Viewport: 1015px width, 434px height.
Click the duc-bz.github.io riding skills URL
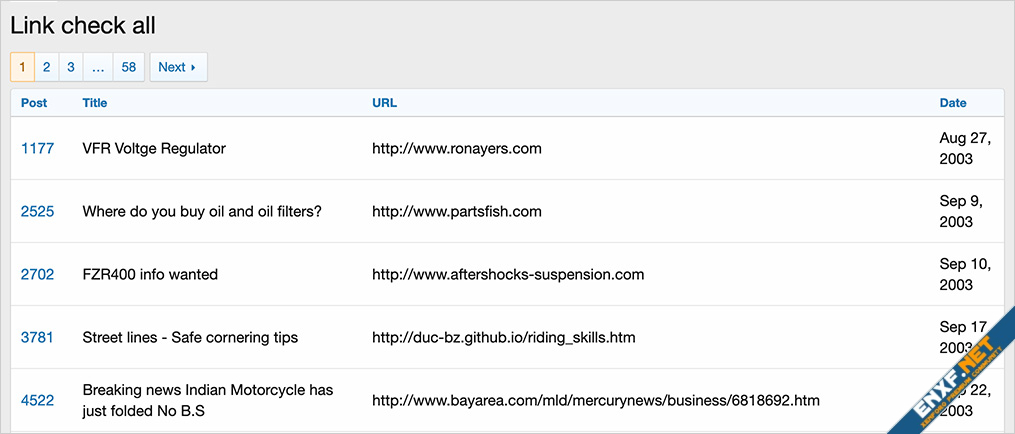(x=503, y=337)
